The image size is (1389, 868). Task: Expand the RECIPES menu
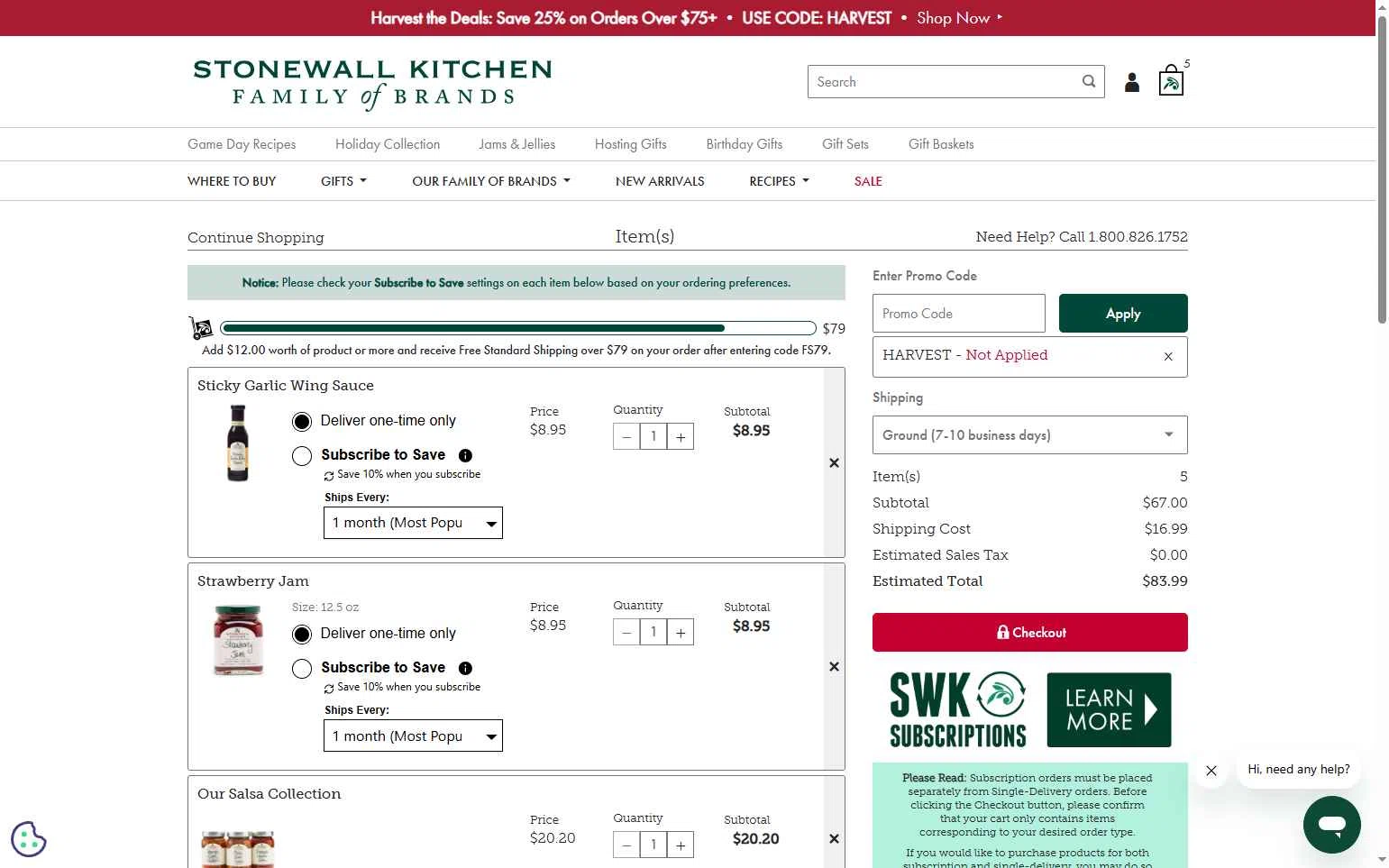click(779, 181)
